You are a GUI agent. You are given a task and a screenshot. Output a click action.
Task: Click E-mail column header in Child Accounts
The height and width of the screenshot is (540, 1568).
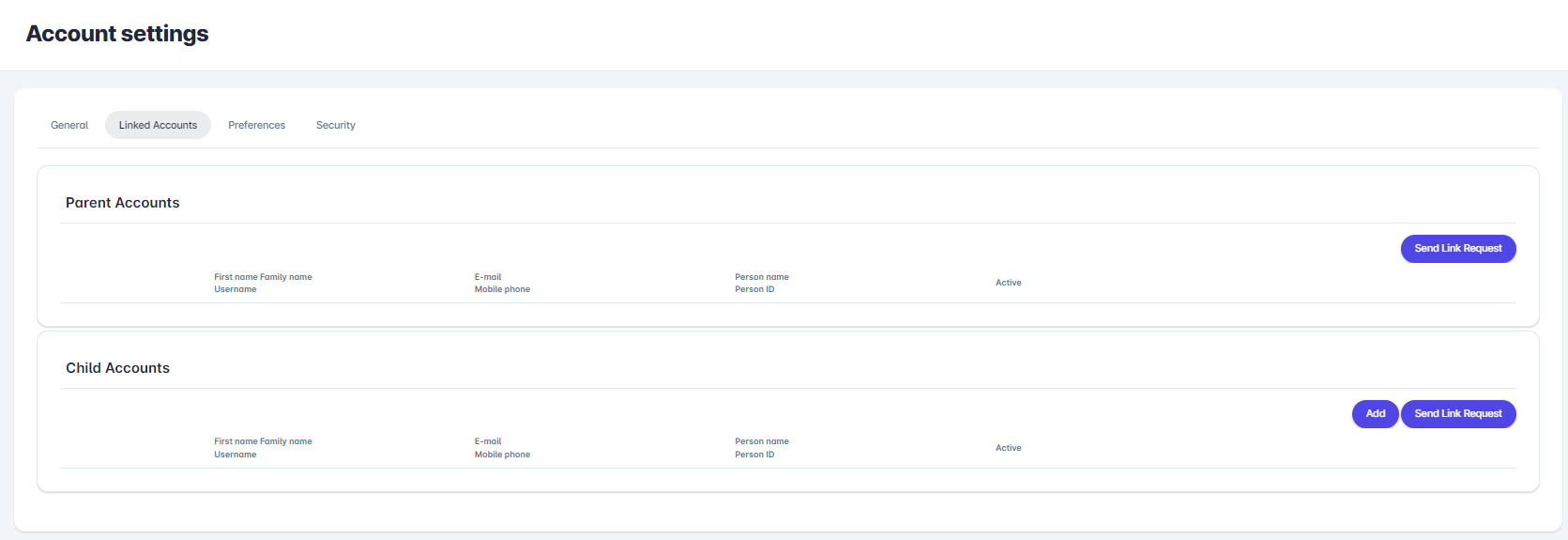click(x=488, y=441)
